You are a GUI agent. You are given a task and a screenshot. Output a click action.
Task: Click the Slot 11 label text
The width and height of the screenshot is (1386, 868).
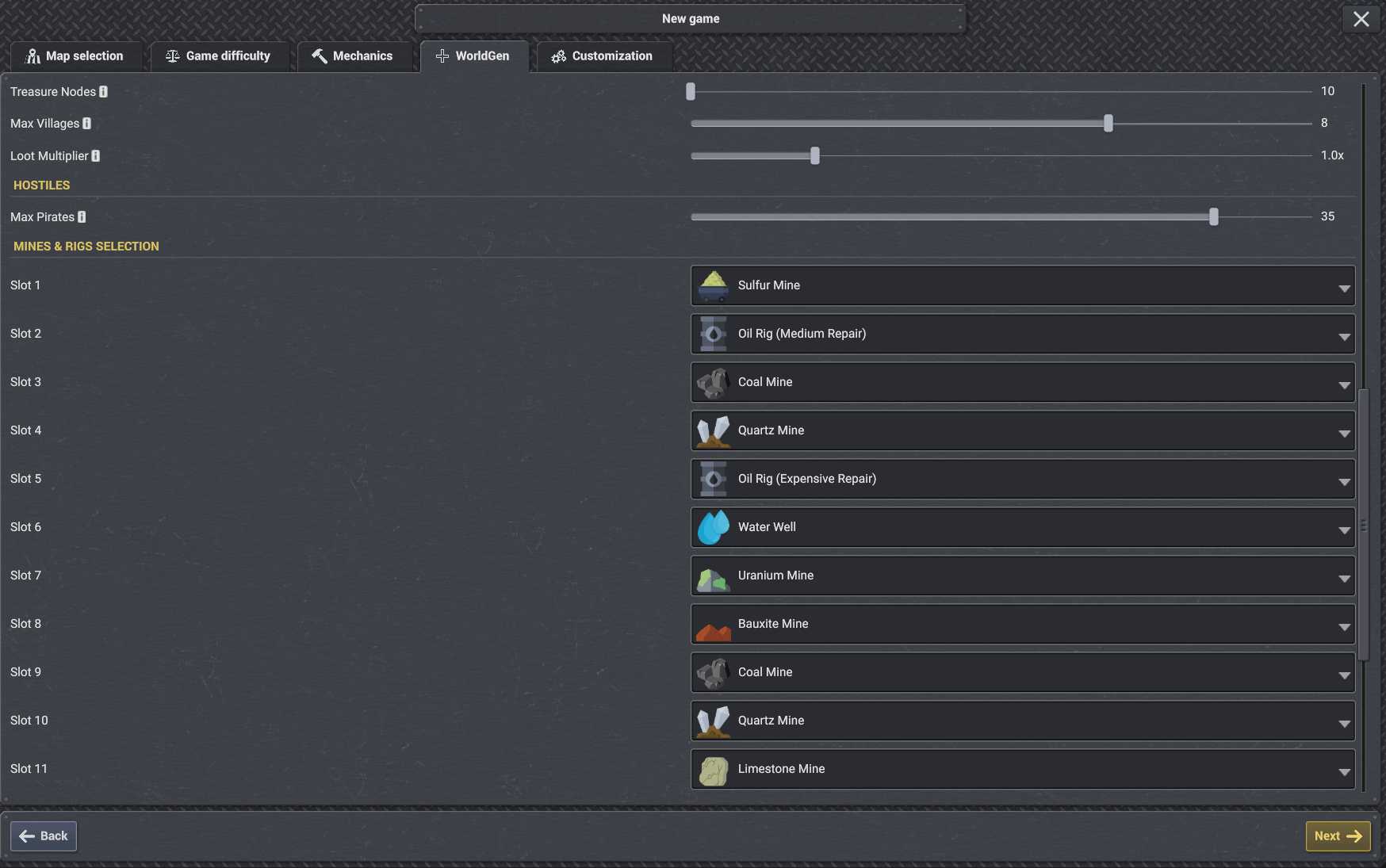tap(29, 769)
